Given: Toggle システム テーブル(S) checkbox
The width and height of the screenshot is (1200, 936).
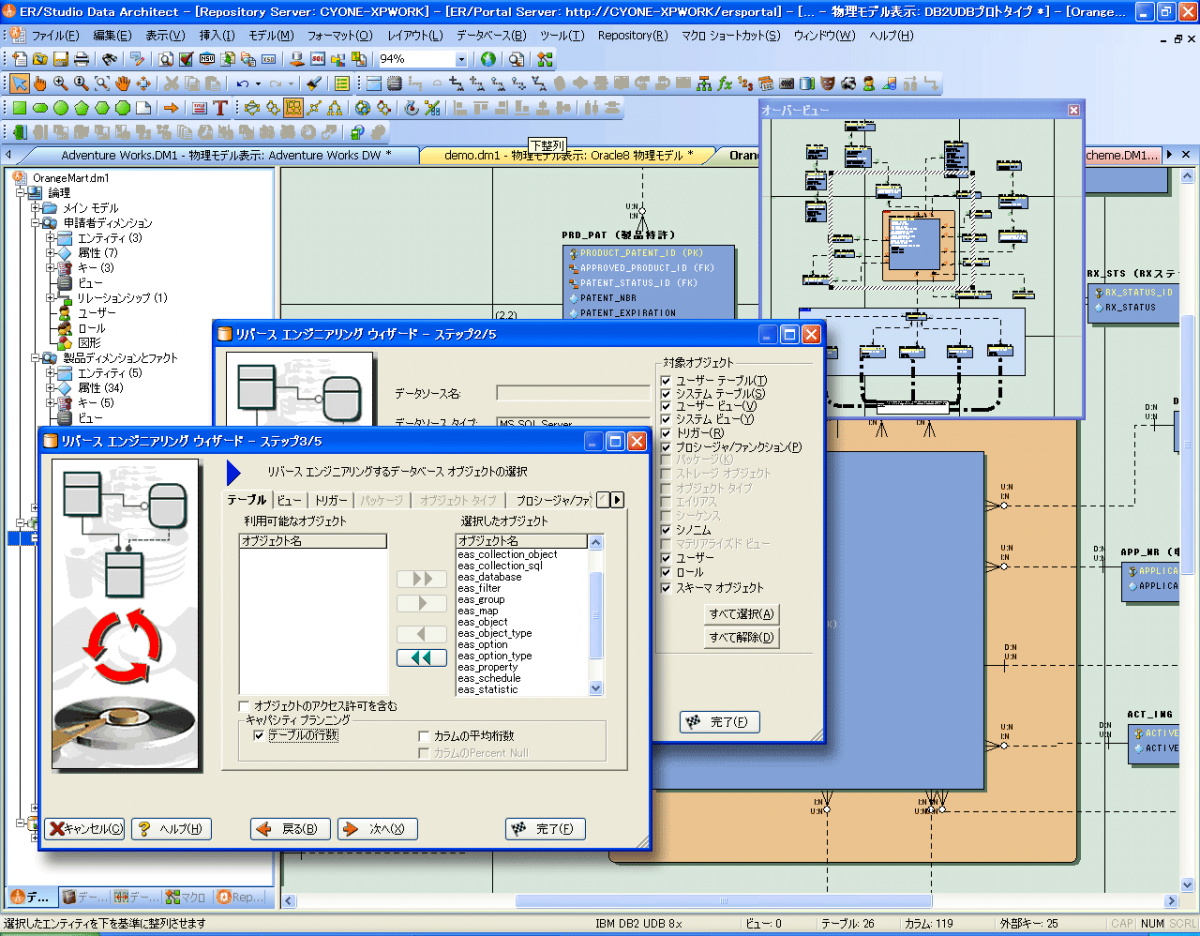Looking at the screenshot, I should click(666, 394).
